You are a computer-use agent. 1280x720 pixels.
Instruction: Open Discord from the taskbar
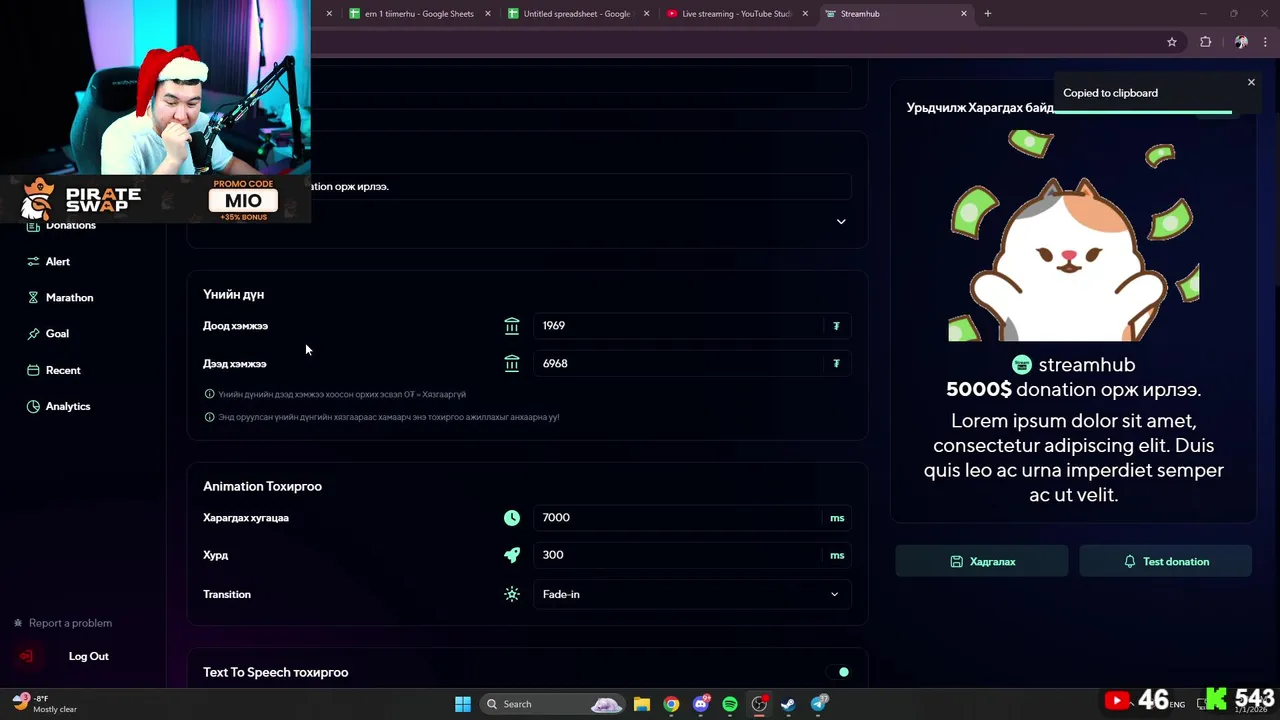[701, 704]
